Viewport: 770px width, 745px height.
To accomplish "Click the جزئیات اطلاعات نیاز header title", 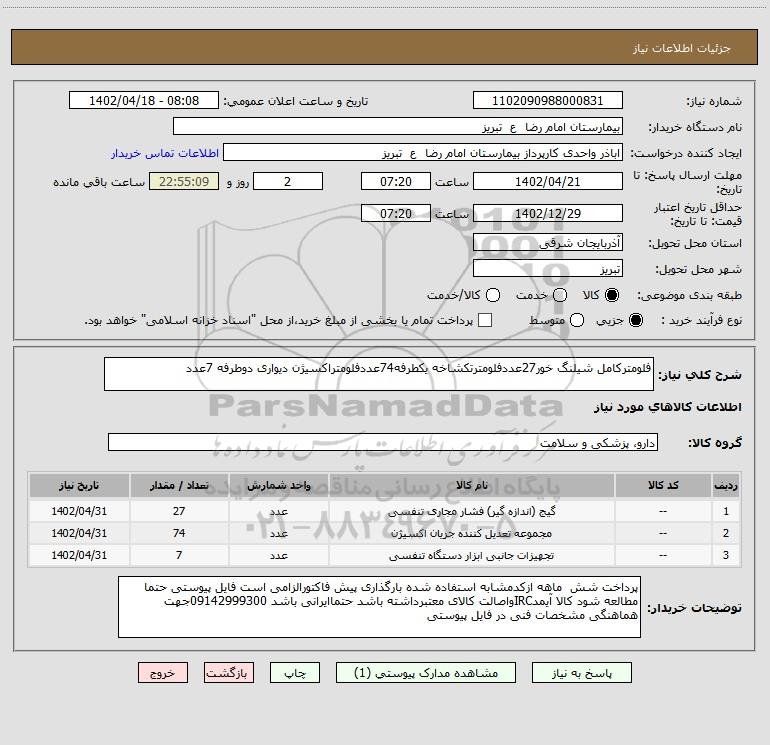I will pyautogui.click(x=682, y=48).
